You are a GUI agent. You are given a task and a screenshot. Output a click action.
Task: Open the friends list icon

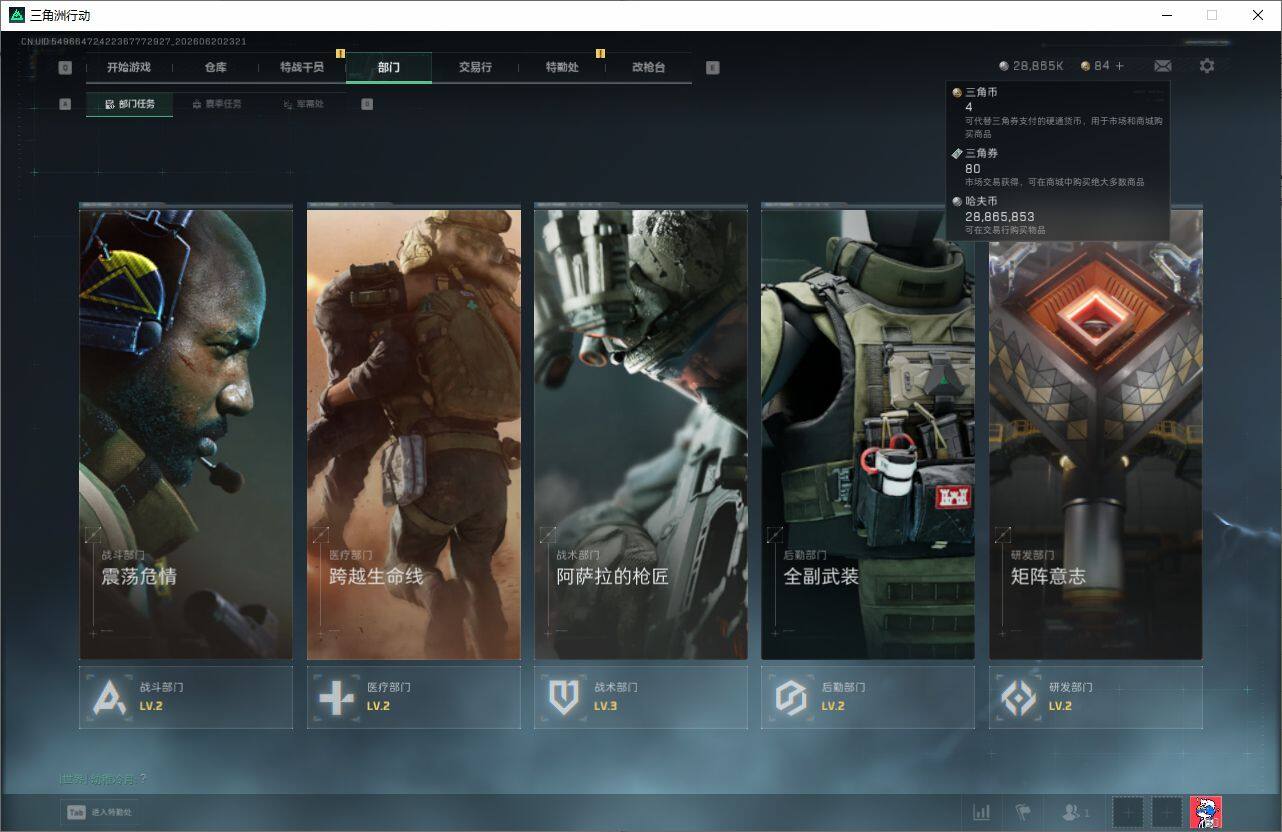click(1075, 812)
